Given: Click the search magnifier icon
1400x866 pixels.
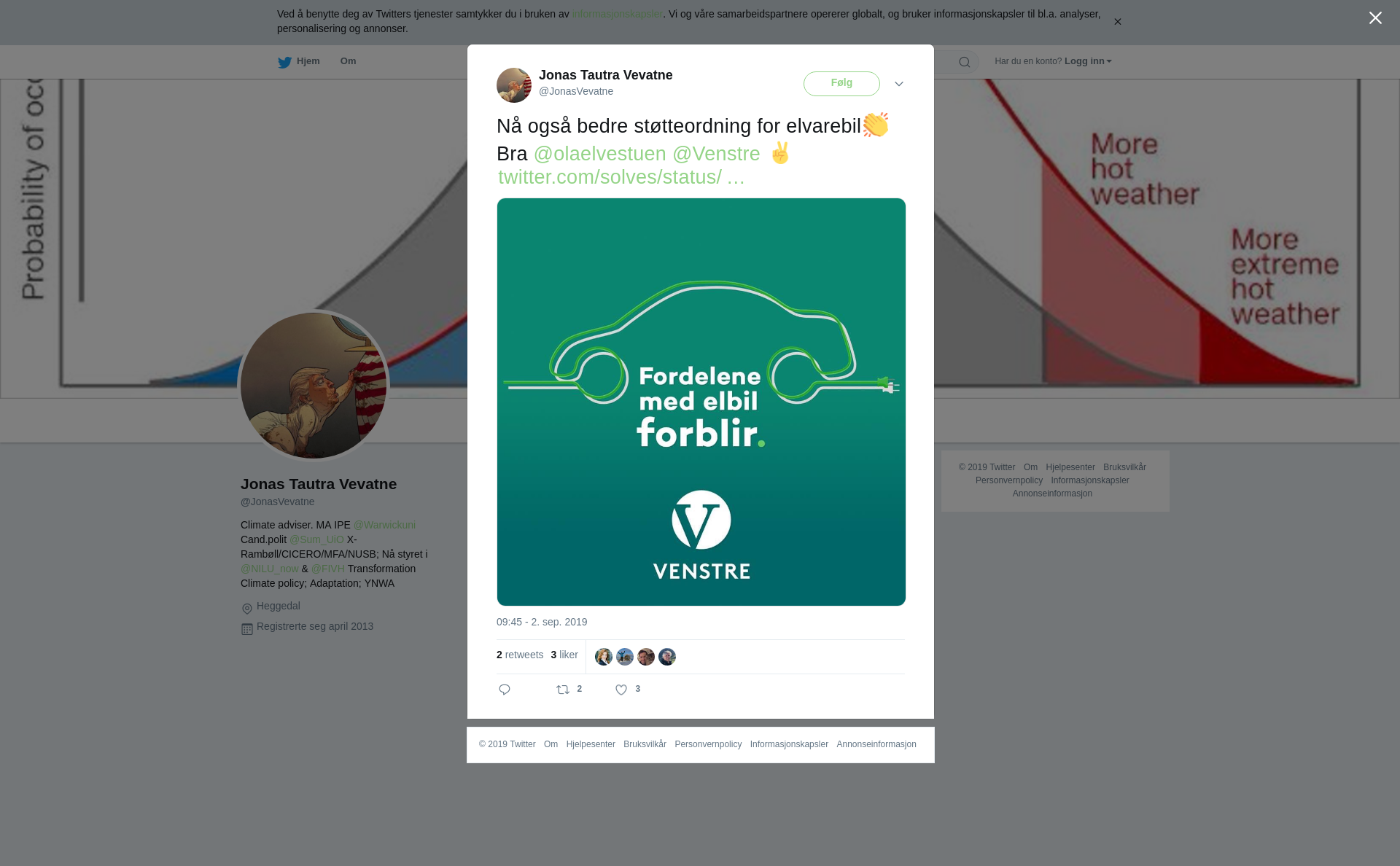Looking at the screenshot, I should [965, 63].
